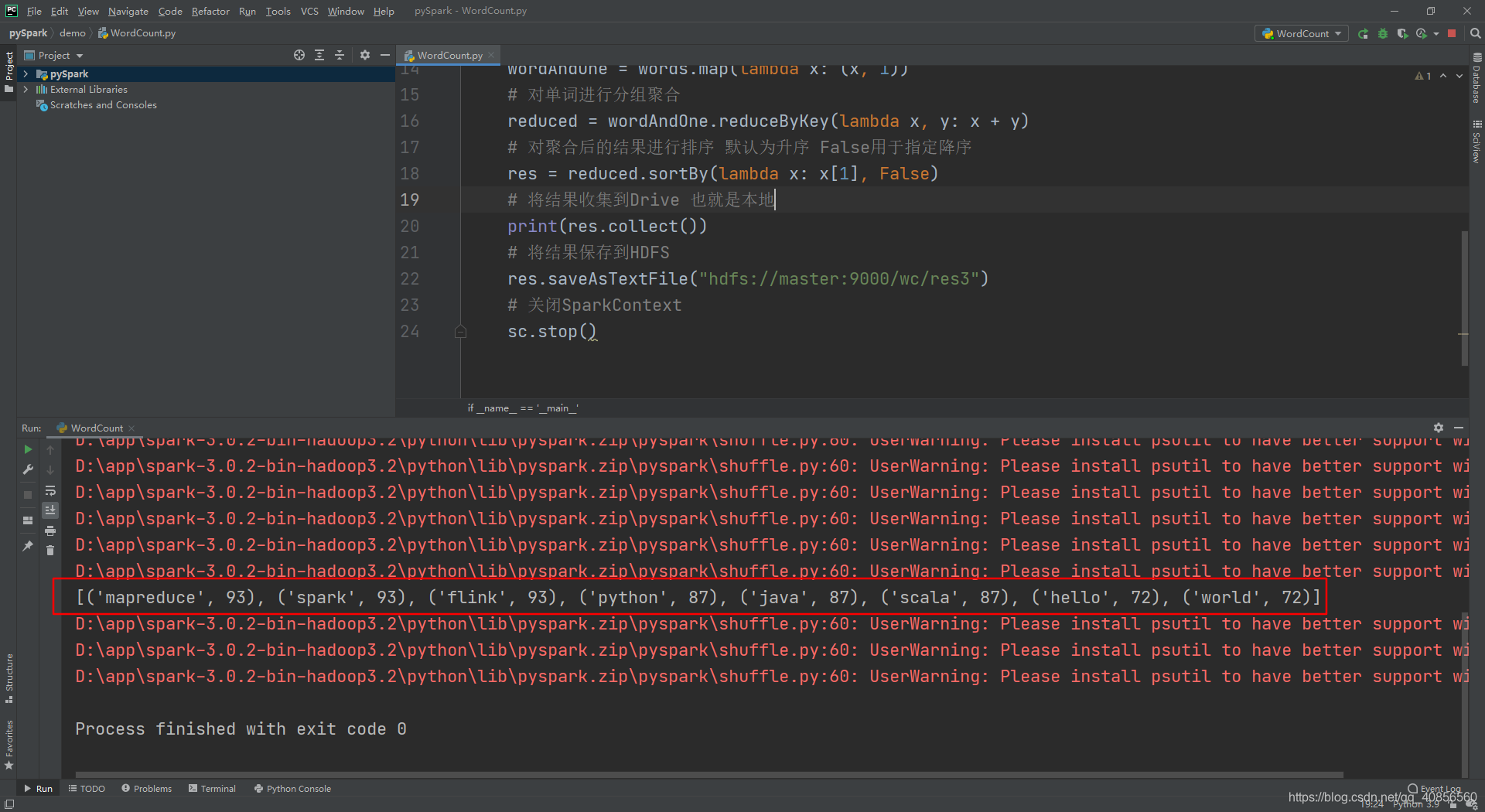Open the Python Console tool window

tap(292, 789)
